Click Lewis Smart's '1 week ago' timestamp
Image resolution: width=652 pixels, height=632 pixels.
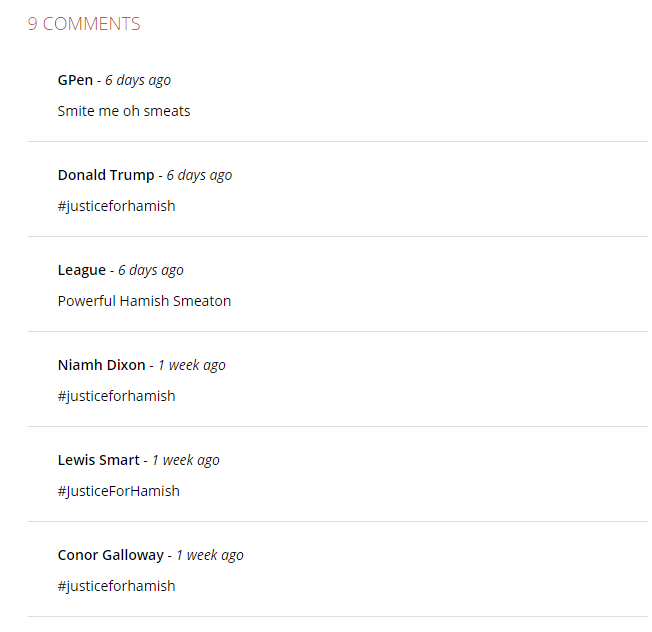[x=185, y=460]
